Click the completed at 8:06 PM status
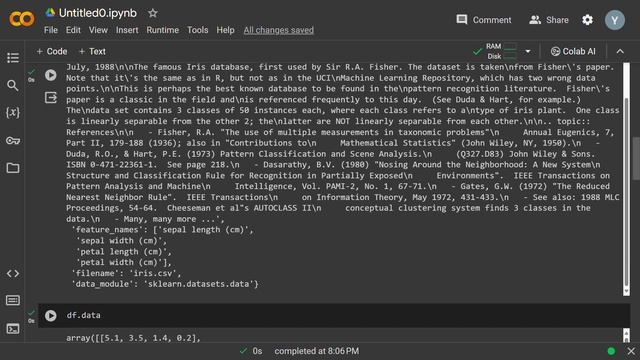Viewport: 640px width, 360px height. 316,351
